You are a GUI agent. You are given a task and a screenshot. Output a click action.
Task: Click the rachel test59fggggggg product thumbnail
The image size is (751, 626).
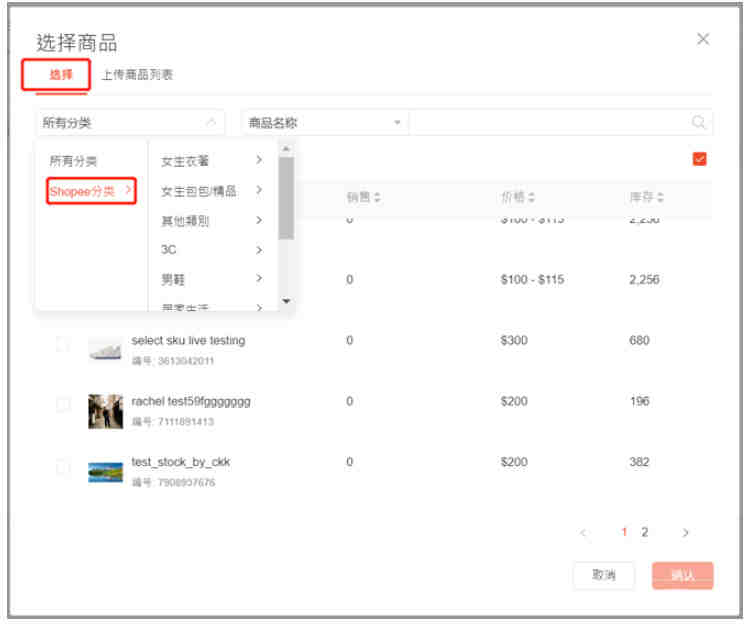pos(105,411)
